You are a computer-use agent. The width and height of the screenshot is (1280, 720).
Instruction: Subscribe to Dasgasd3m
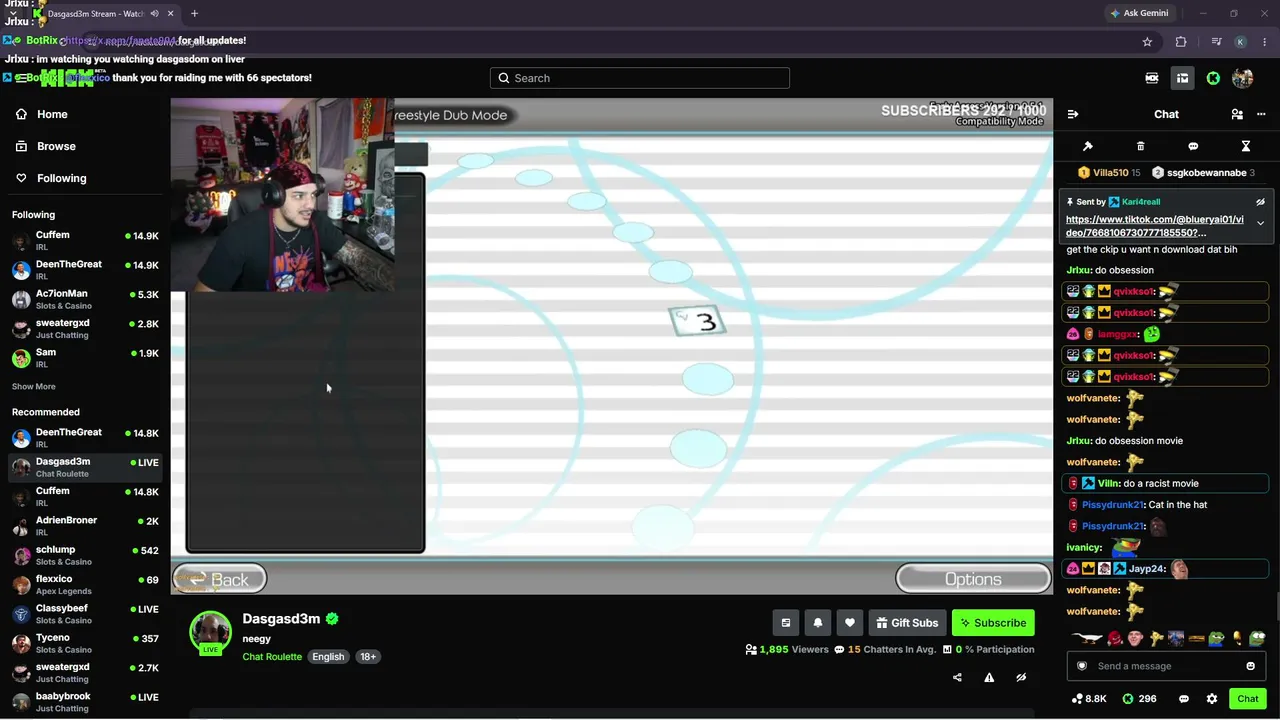click(993, 623)
